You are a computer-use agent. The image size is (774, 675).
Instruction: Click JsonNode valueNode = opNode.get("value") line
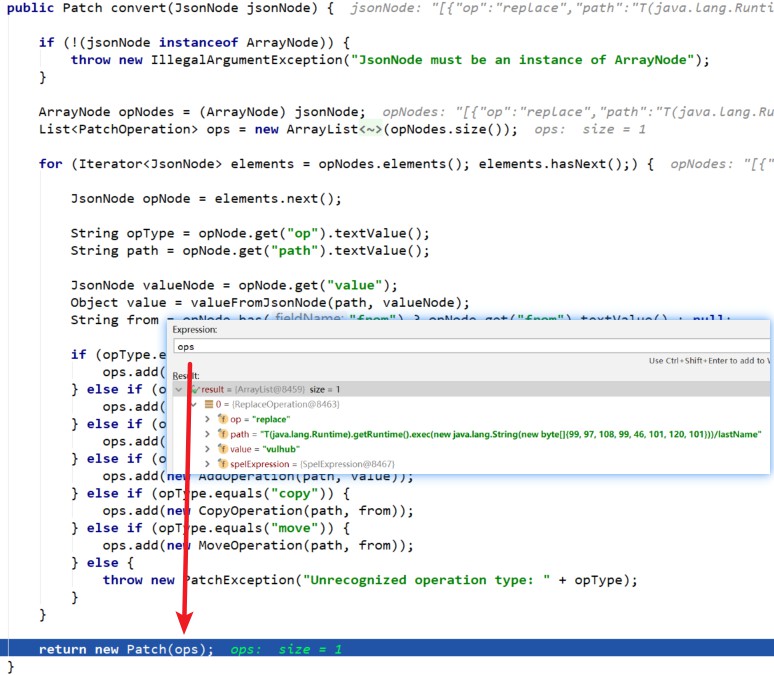coord(234,285)
